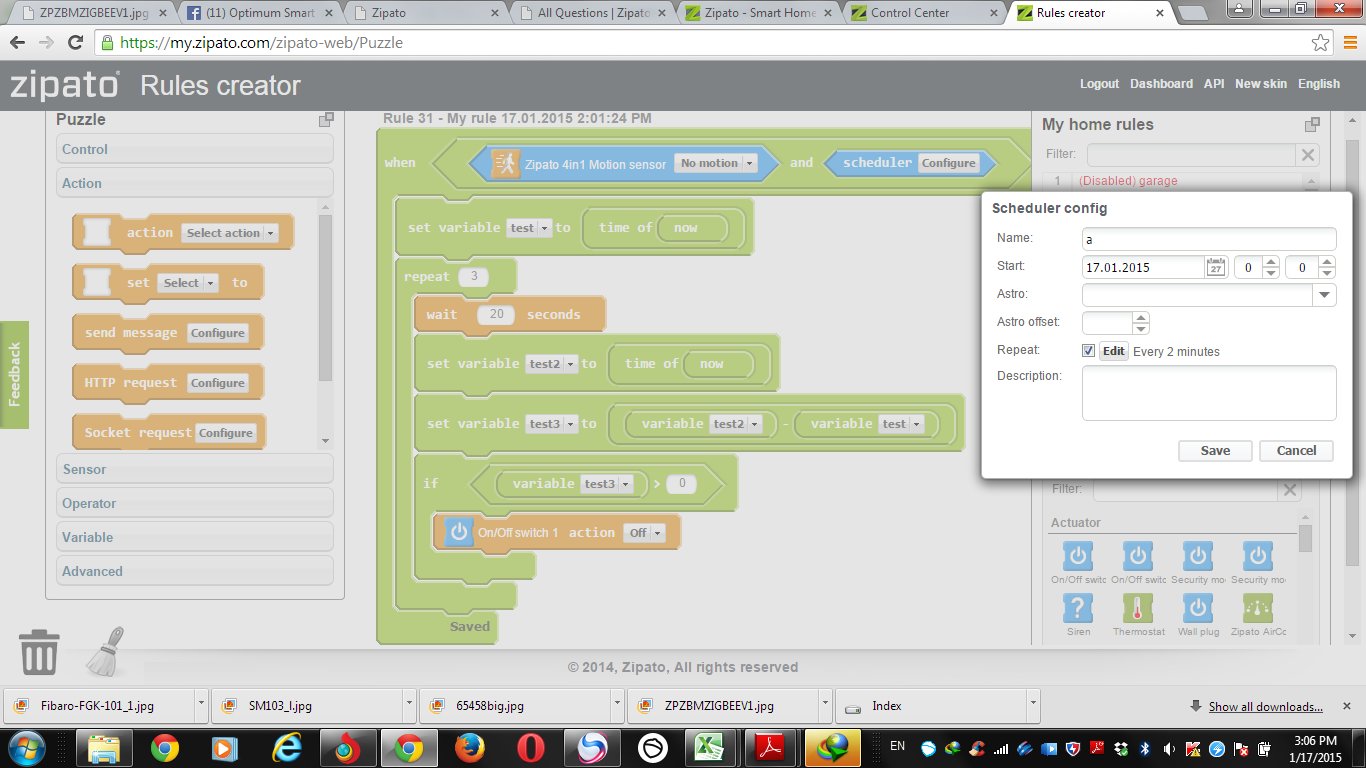Select the Wall plug actuator icon
1366x768 pixels.
1198,608
